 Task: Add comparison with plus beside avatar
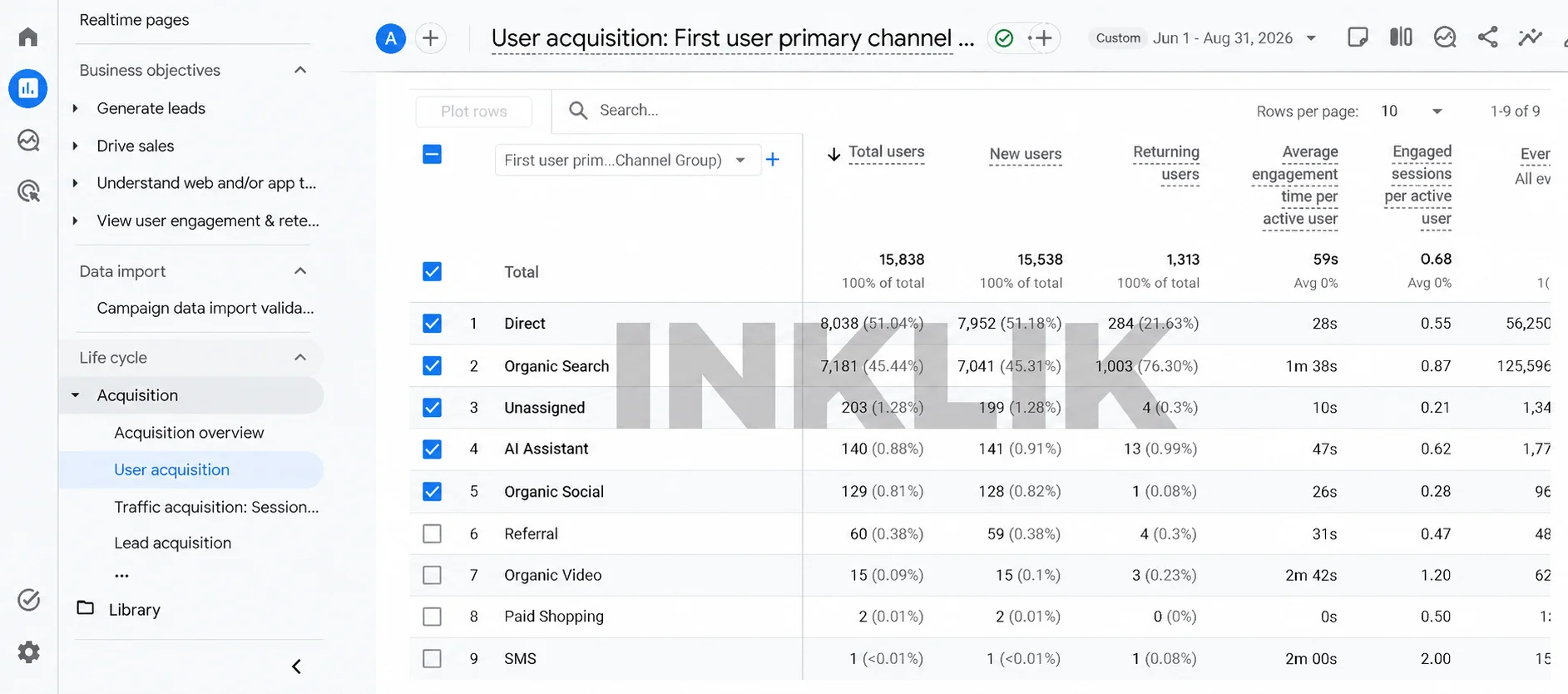click(430, 38)
